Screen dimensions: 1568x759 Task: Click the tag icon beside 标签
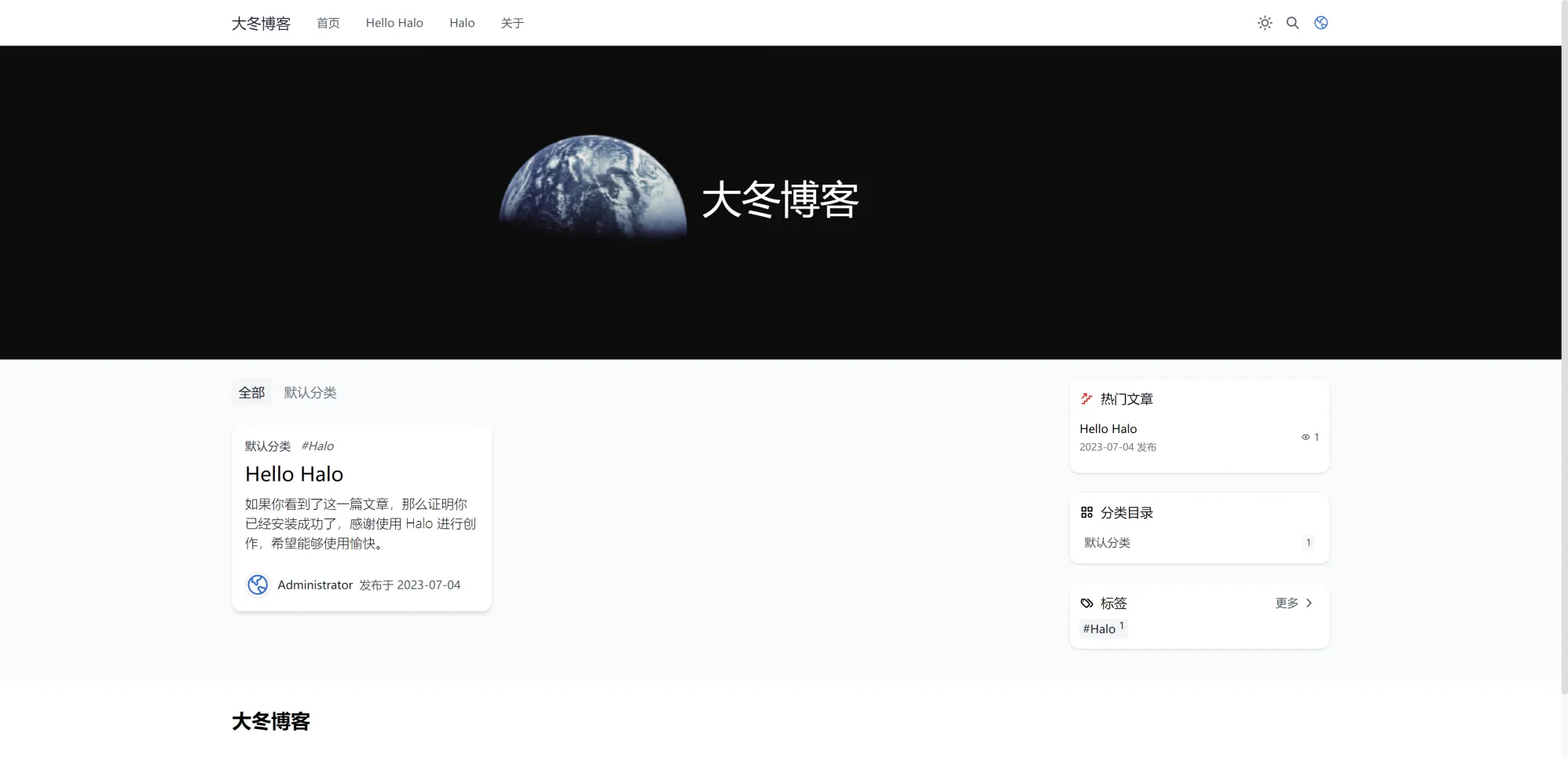pos(1086,603)
